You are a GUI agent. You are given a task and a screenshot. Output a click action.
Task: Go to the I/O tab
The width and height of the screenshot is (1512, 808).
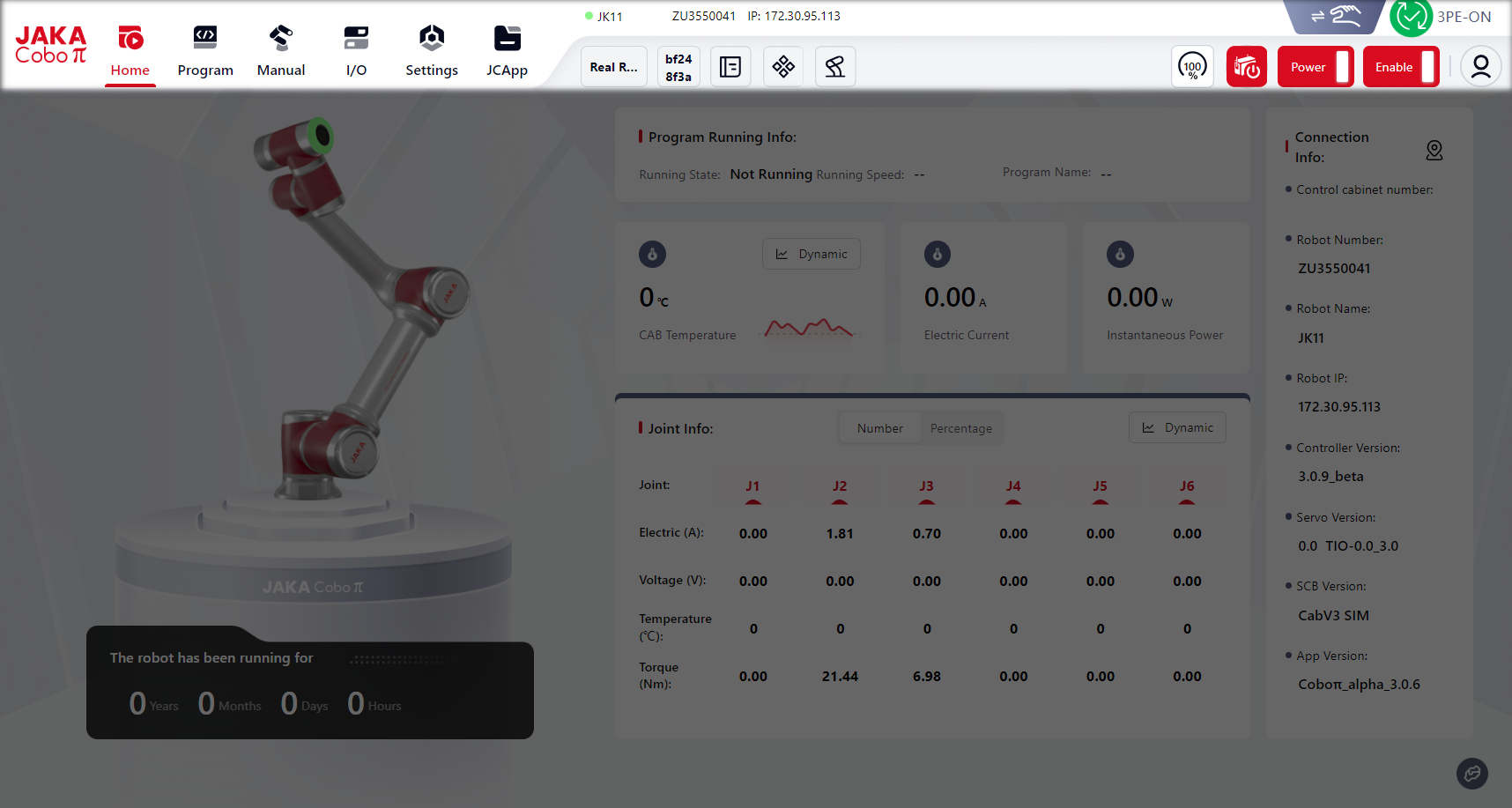pyautogui.click(x=356, y=51)
